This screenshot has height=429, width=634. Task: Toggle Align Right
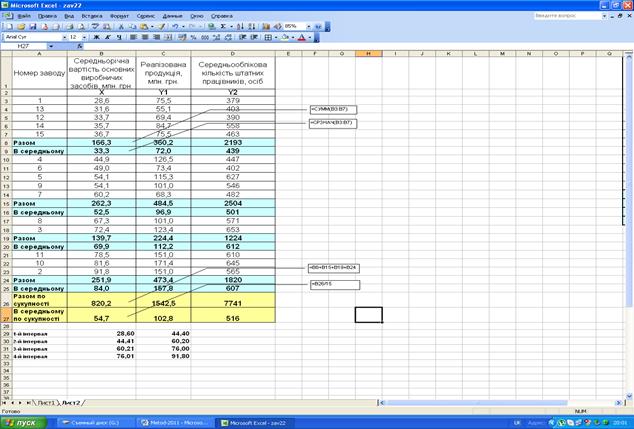[x=156, y=37]
